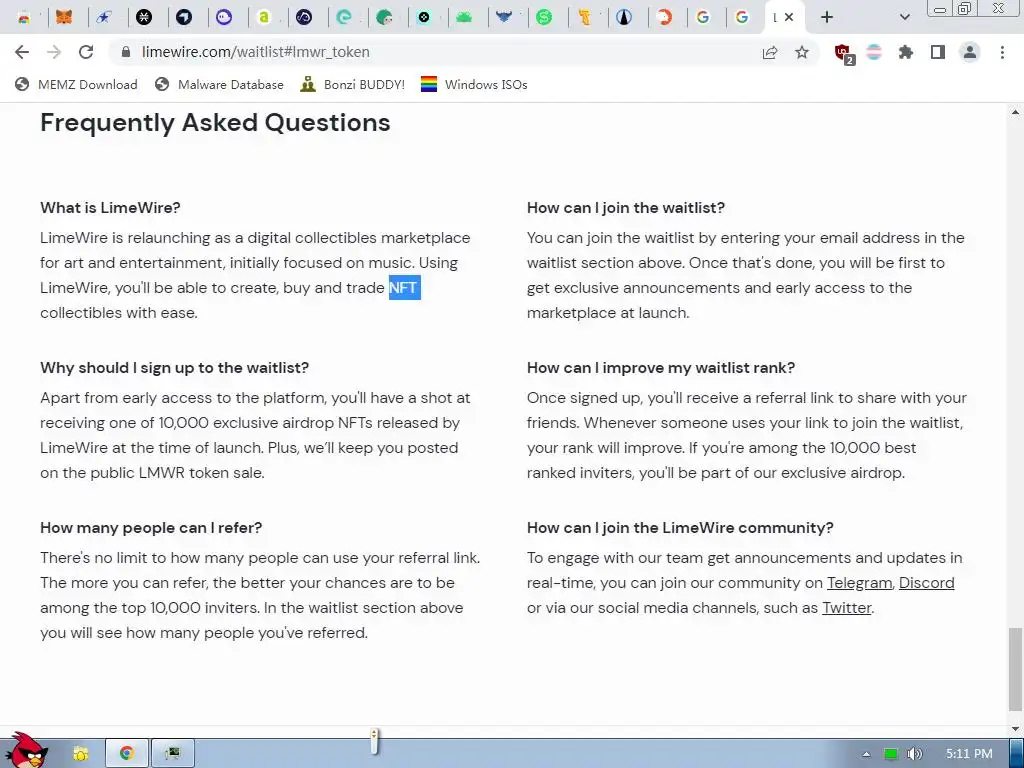Open Chrome's three-dot menu
This screenshot has height=768, width=1024.
[1002, 52]
